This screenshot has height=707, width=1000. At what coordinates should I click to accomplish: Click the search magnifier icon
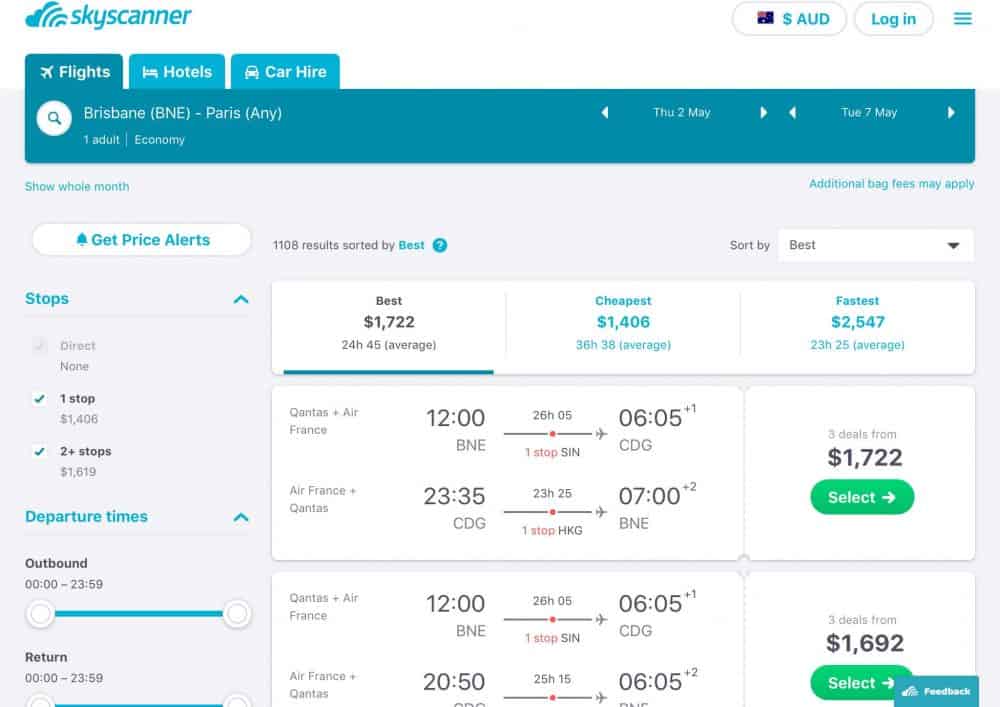(54, 118)
